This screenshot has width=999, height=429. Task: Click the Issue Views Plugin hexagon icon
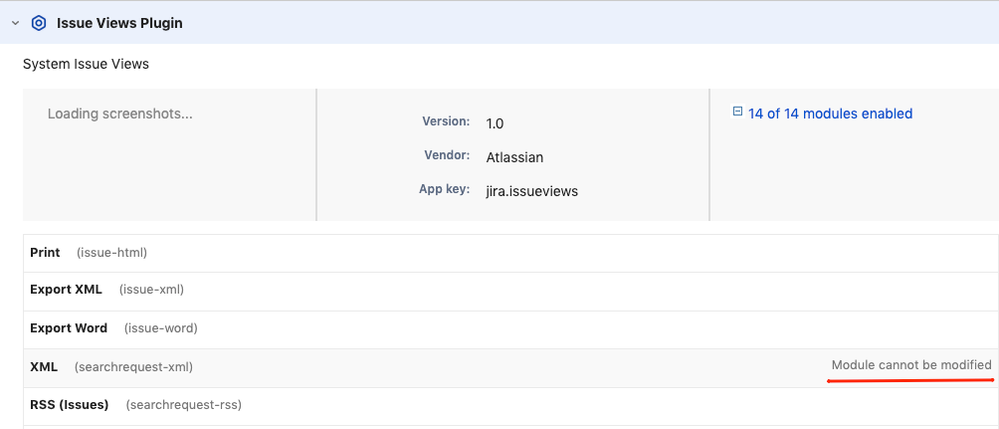tap(39, 24)
